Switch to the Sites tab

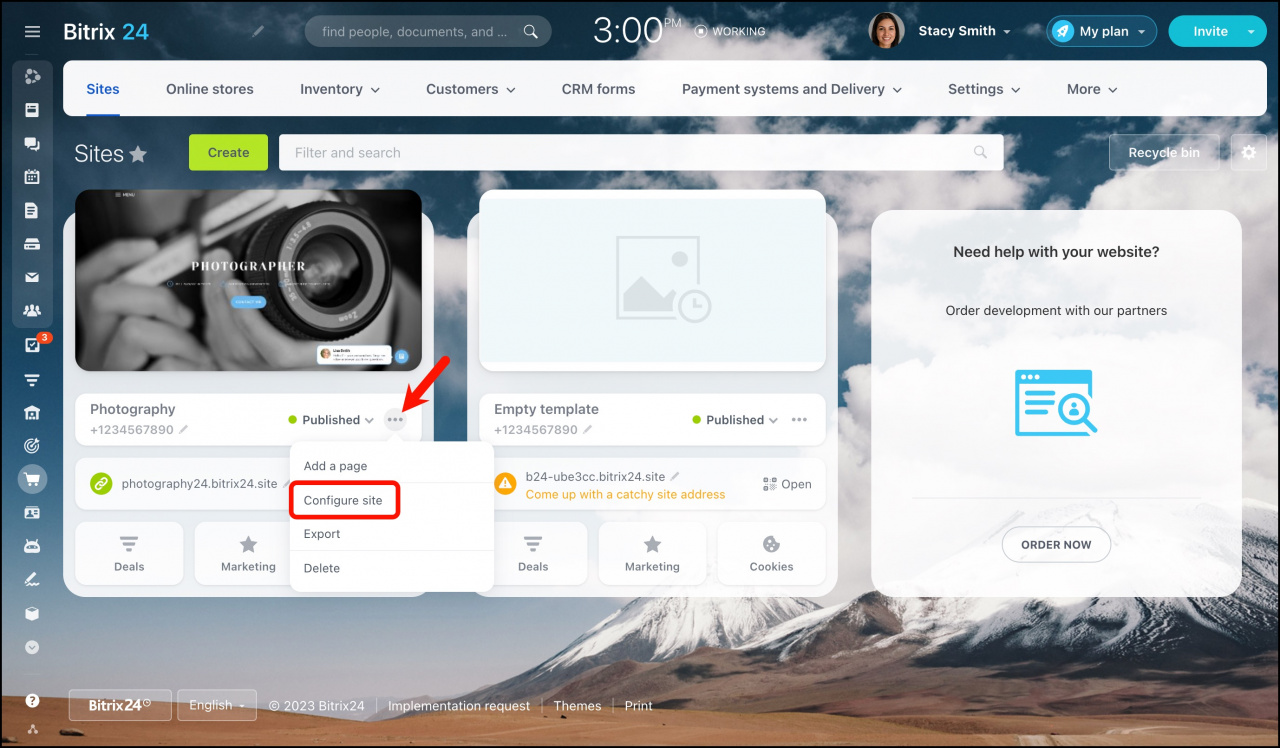[x=103, y=89]
